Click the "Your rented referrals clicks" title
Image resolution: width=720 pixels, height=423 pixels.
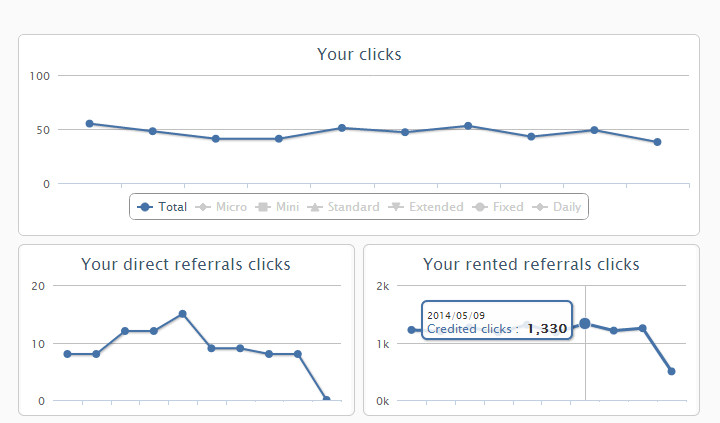click(x=531, y=264)
